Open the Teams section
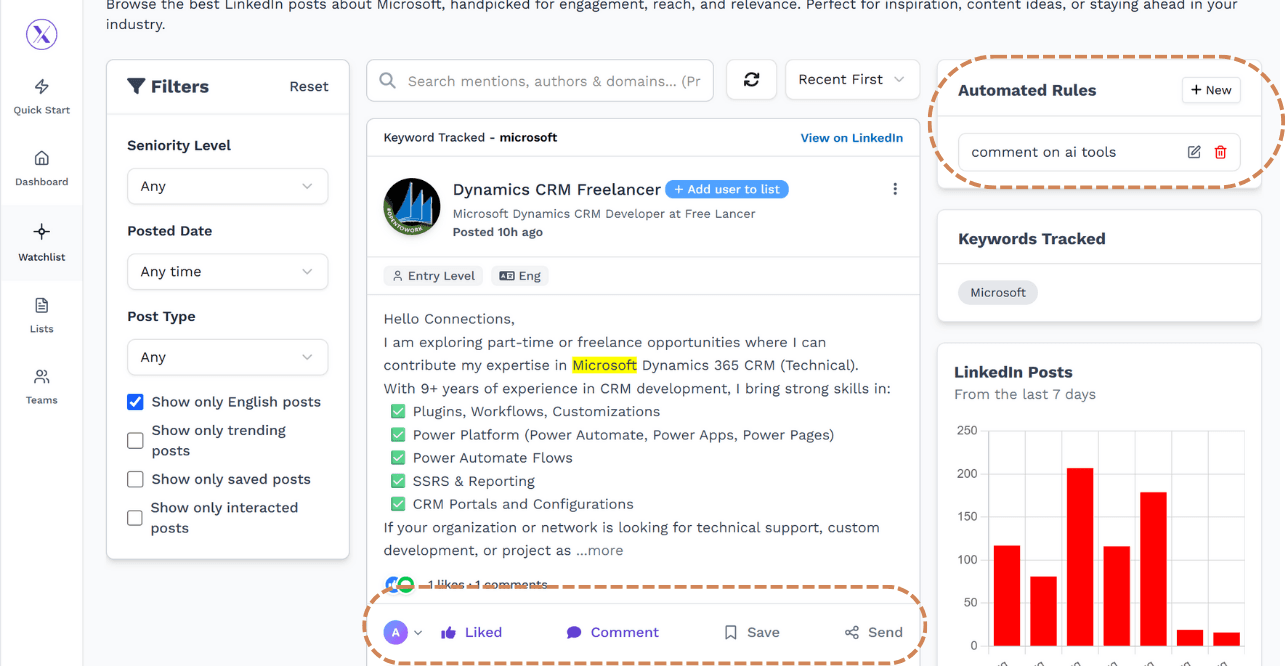1286x666 pixels. click(x=41, y=387)
